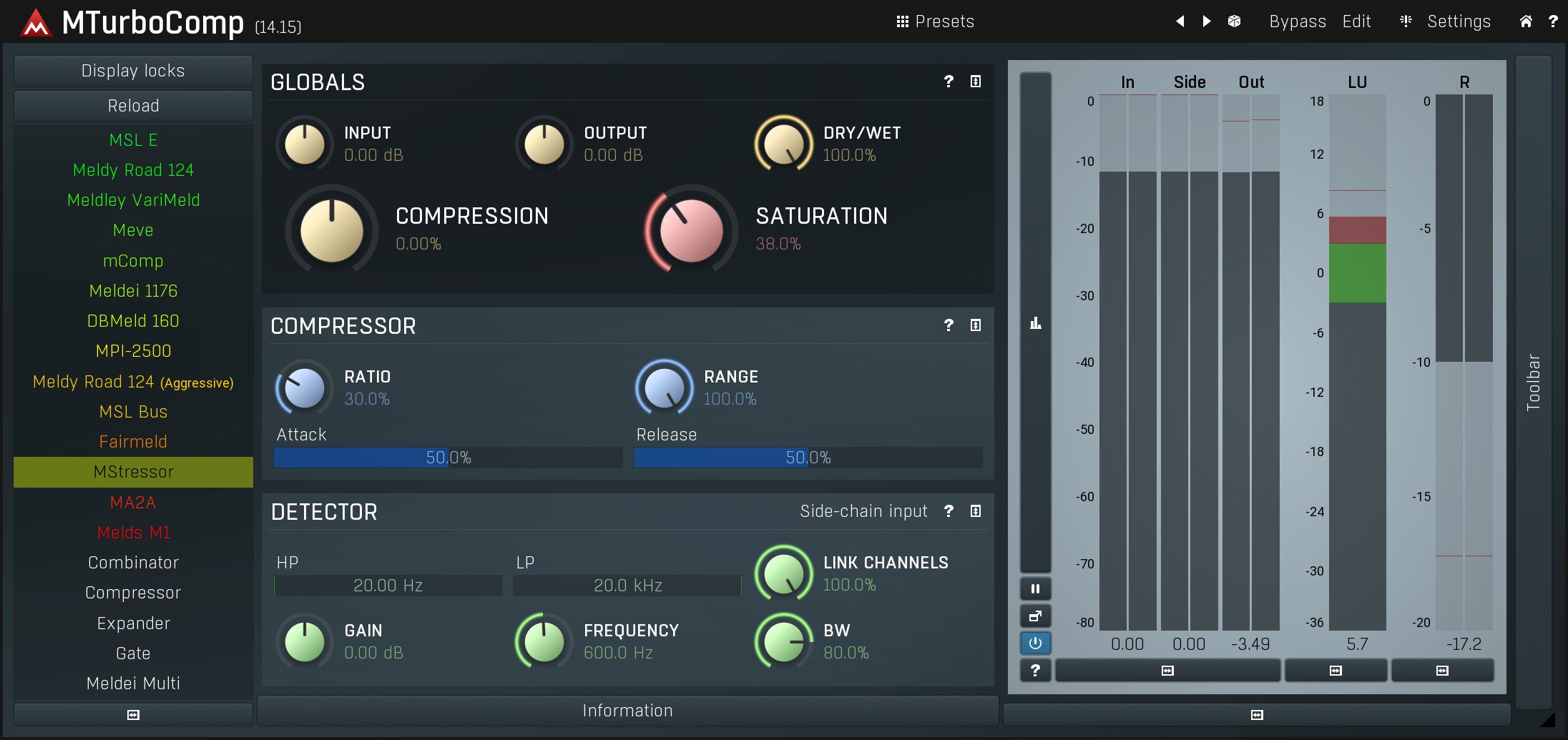
Task: Open the GLOBALS section help question mark
Action: coord(949,82)
